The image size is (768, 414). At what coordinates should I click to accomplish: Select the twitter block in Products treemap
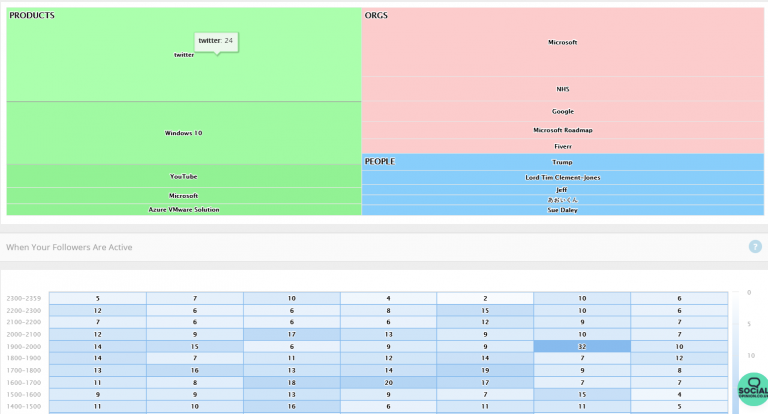pos(184,54)
